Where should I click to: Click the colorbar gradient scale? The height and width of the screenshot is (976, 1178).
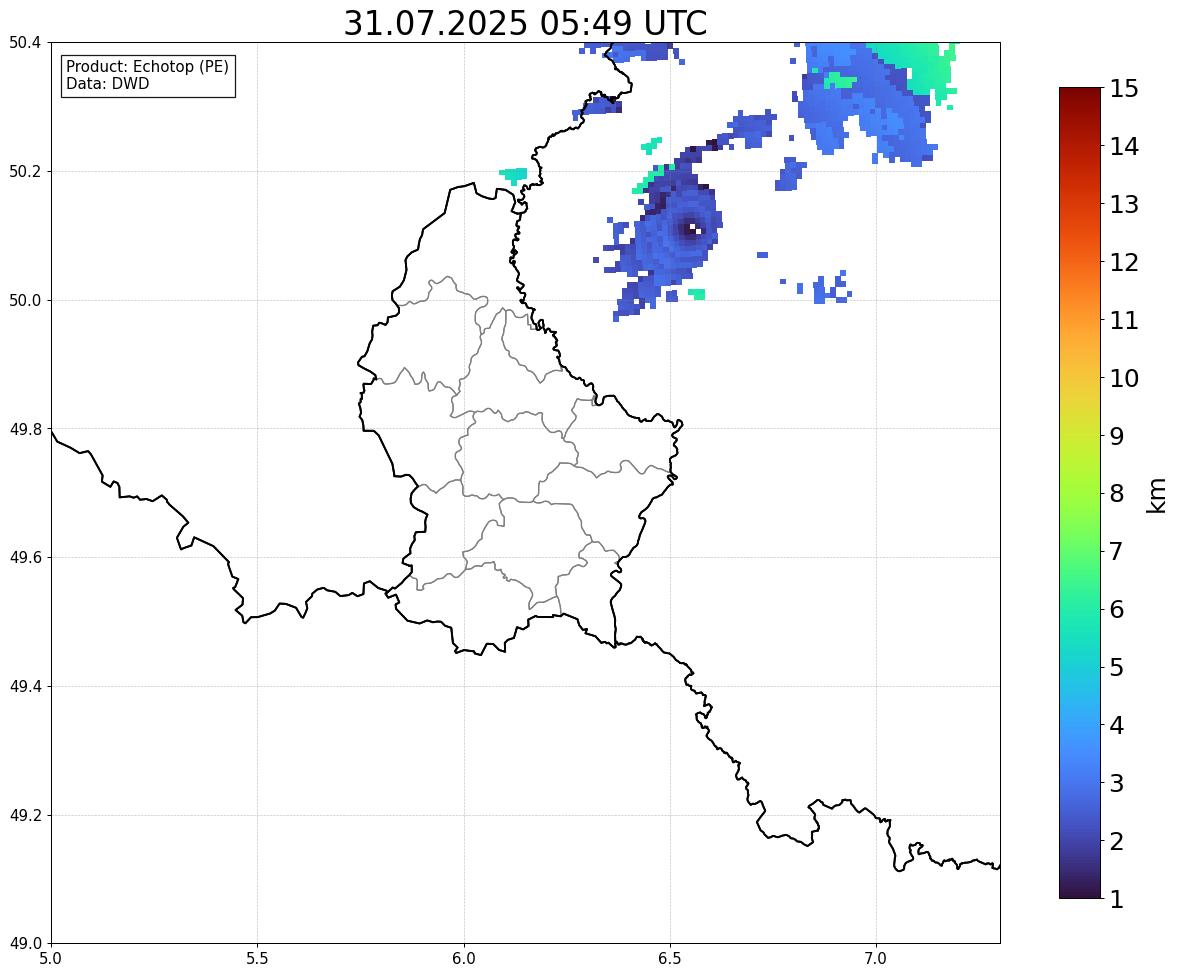(x=1080, y=493)
